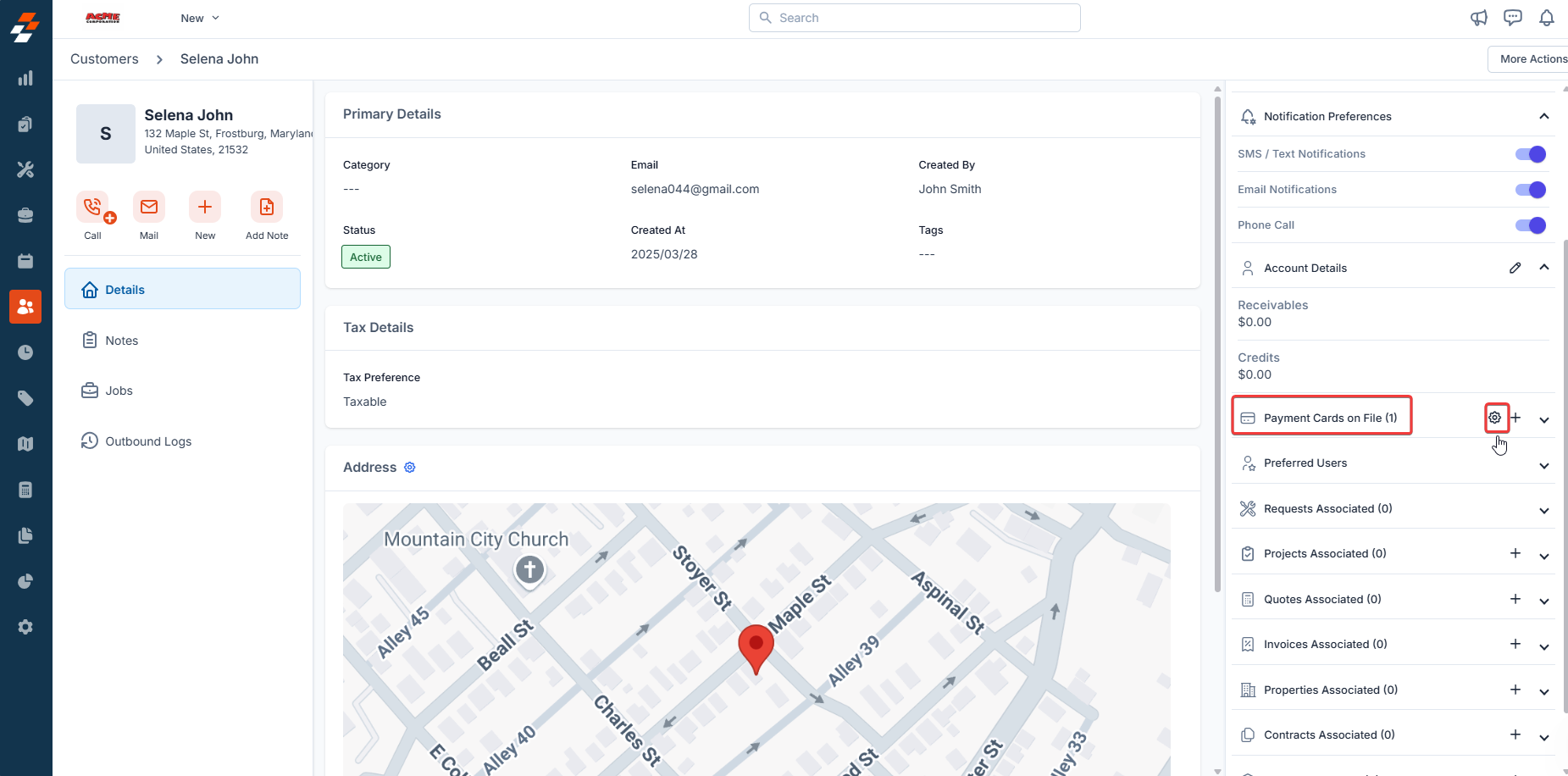
Task: Select the Notes tab
Action: point(182,341)
